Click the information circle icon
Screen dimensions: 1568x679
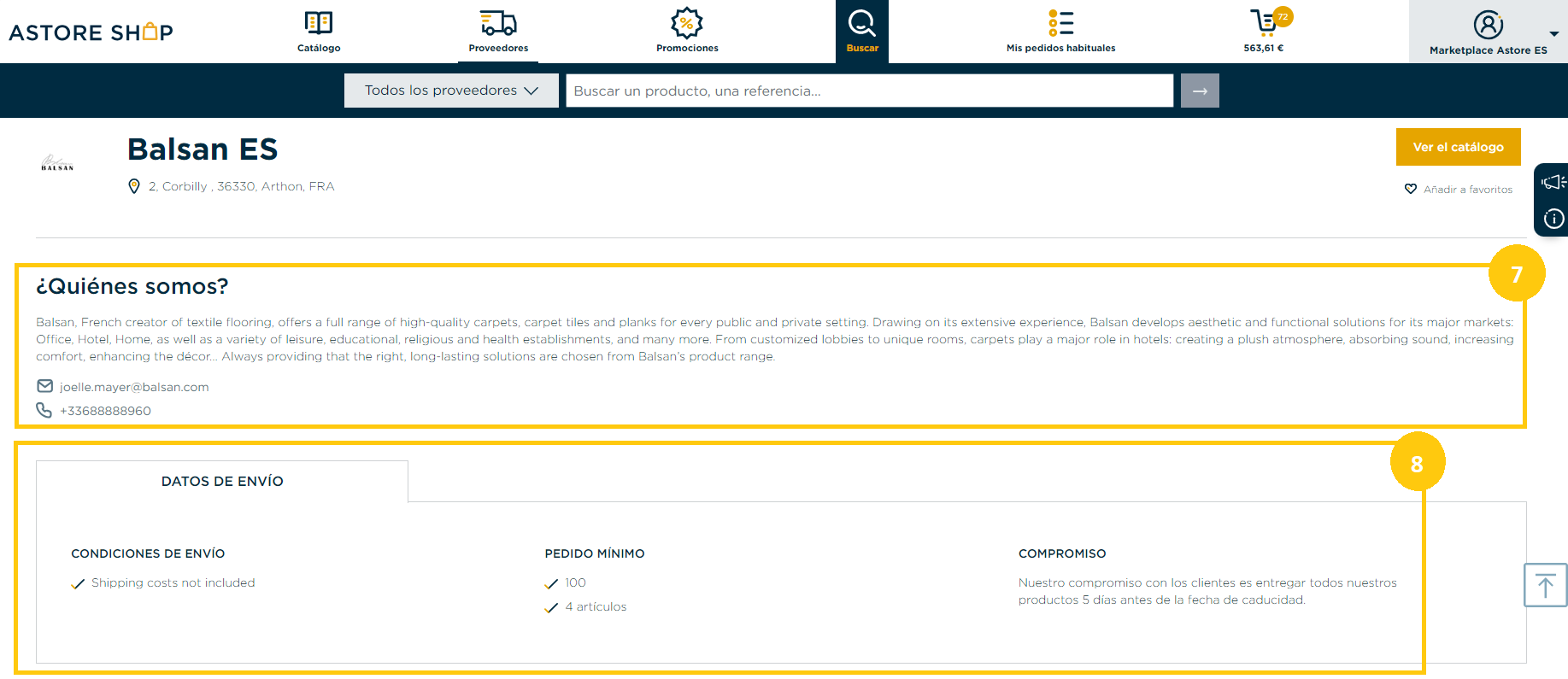coord(1553,219)
